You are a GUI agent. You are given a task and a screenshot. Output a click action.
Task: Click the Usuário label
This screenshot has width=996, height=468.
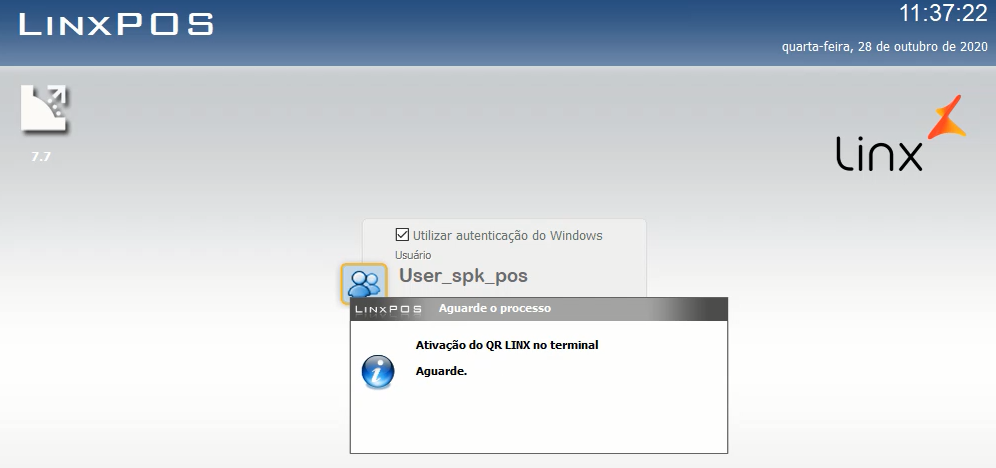[413, 255]
